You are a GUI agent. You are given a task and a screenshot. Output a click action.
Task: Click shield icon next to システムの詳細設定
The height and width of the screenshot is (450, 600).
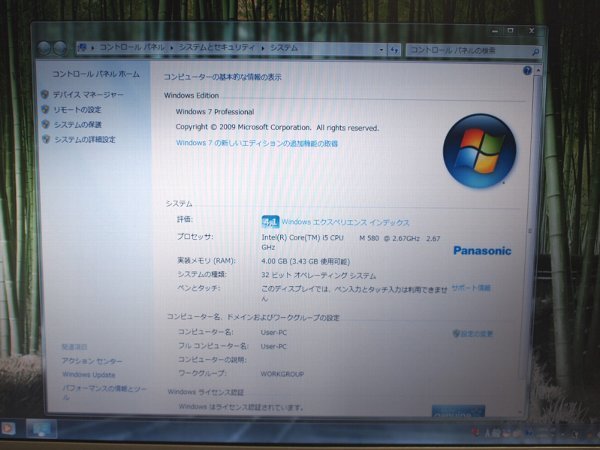pyautogui.click(x=46, y=139)
